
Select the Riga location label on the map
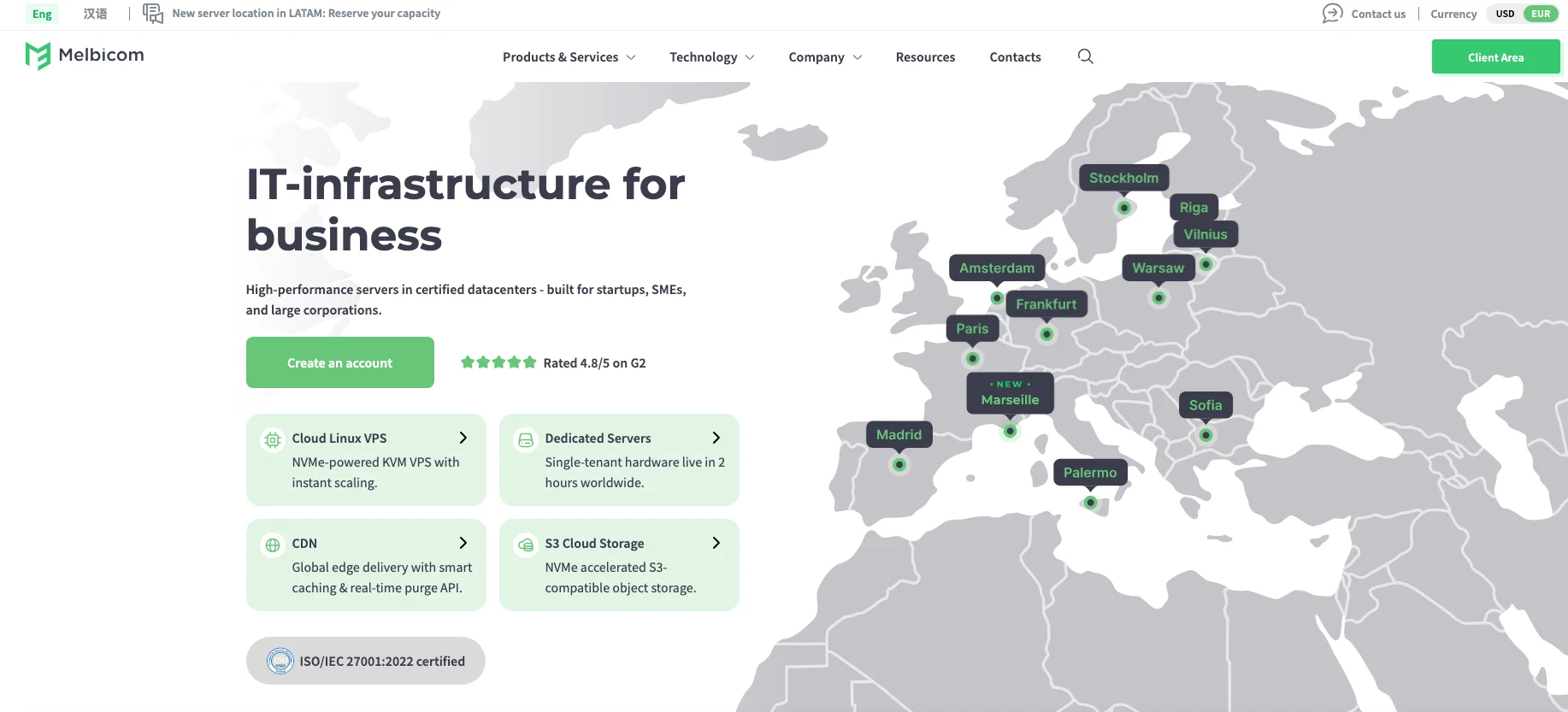(x=1194, y=207)
